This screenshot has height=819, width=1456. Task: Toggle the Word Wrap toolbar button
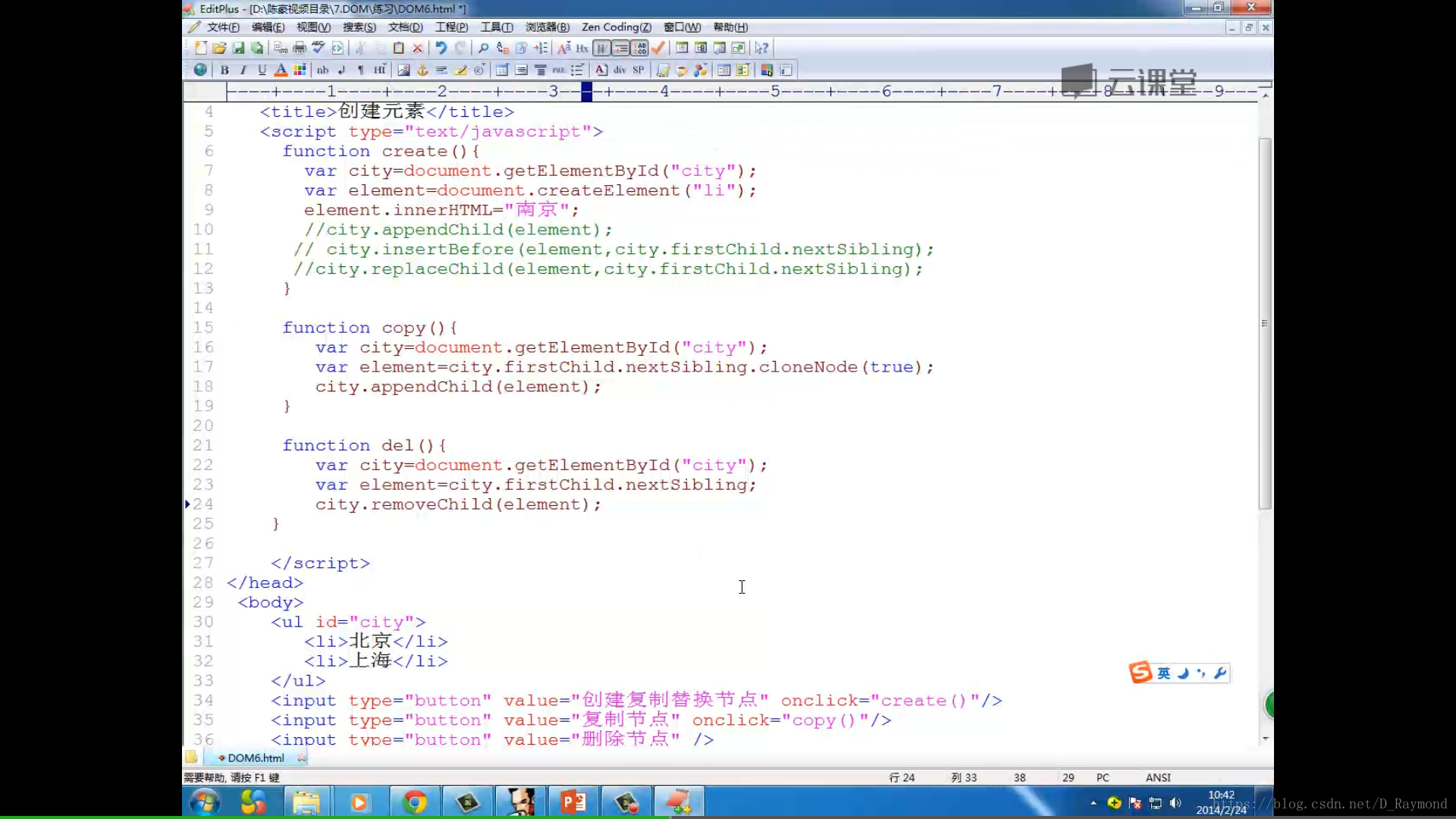pos(601,48)
